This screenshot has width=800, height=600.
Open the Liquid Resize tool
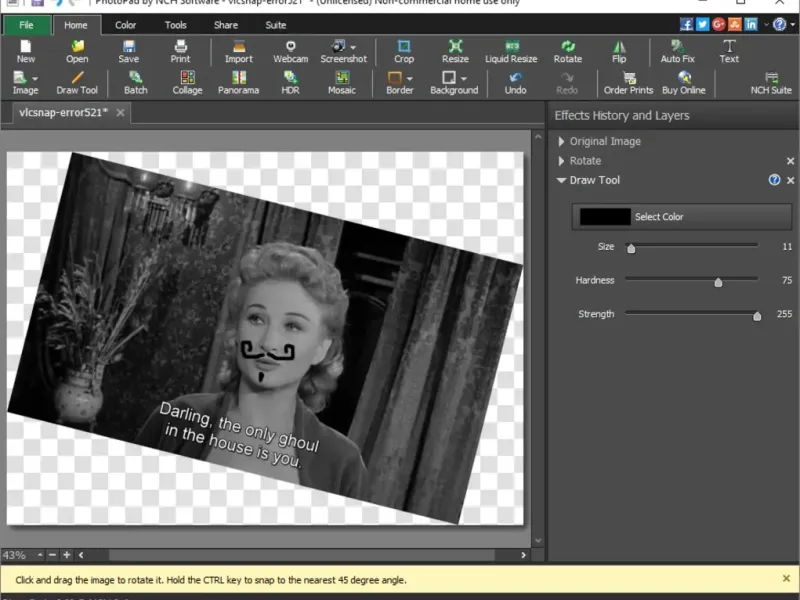coord(511,51)
